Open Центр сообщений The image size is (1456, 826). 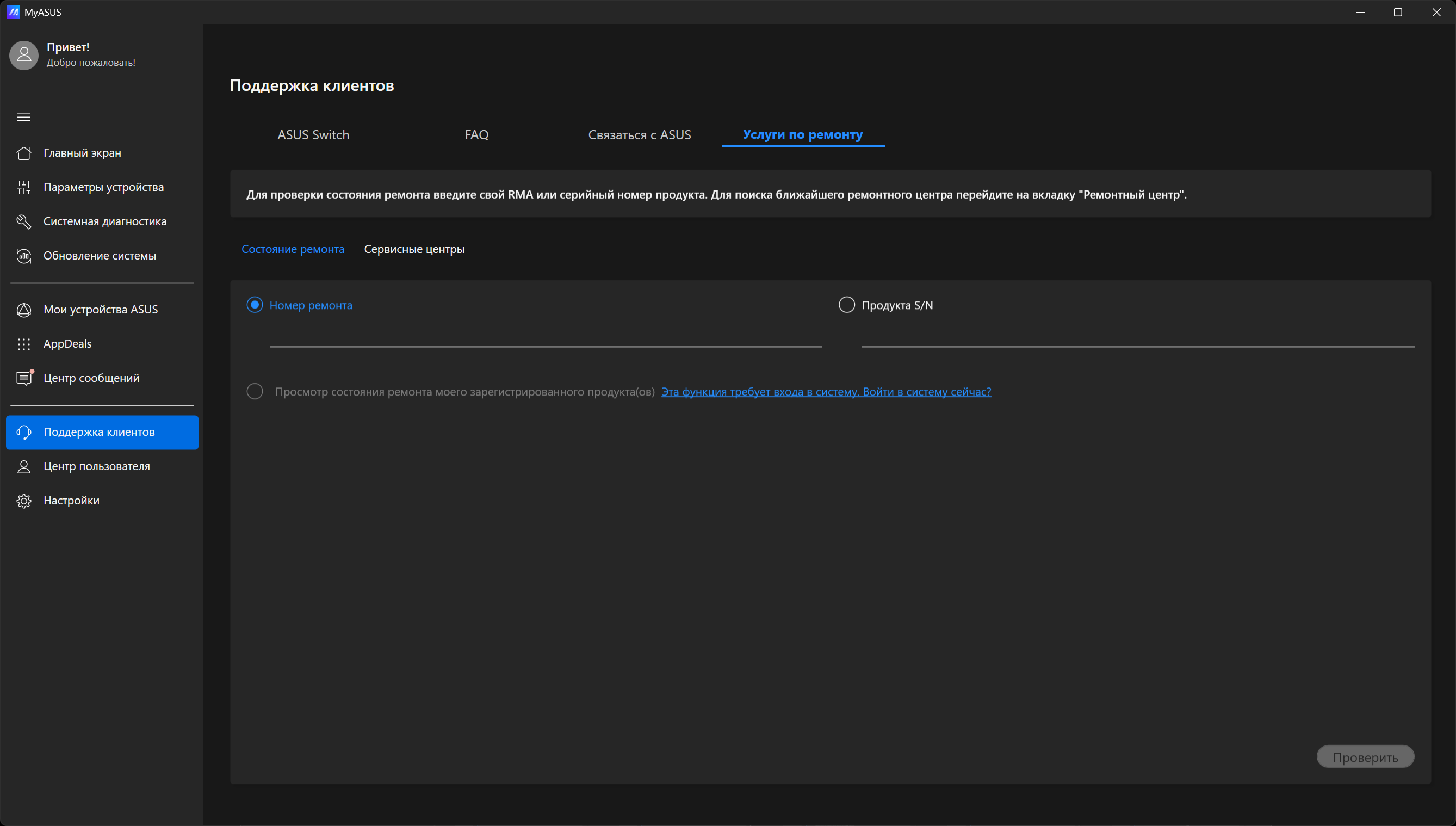[x=102, y=378]
